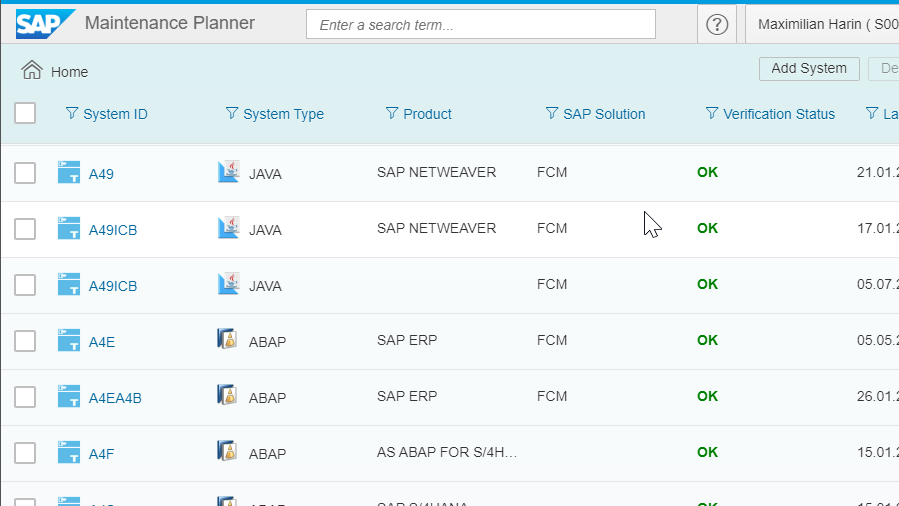Open system A4E link
Viewport: 899px width, 506px height.
[x=101, y=342]
